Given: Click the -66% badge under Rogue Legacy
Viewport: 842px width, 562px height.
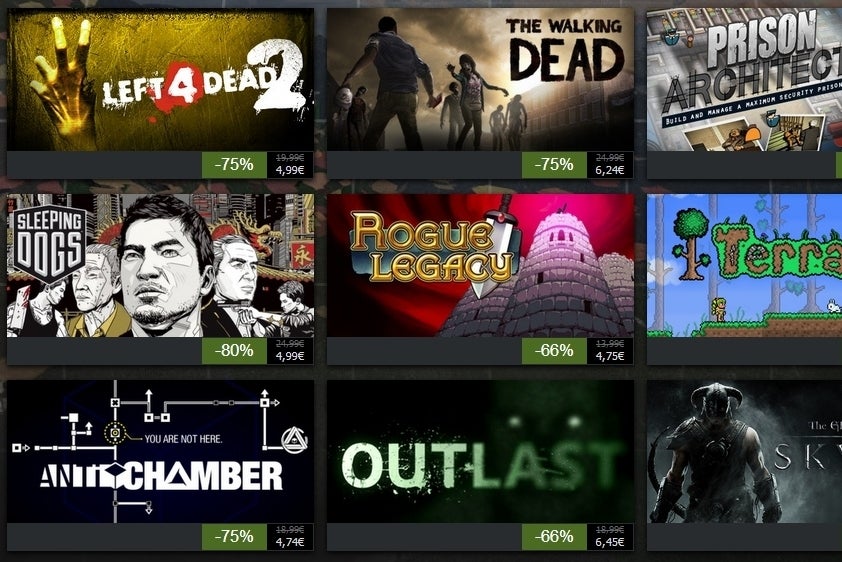Looking at the screenshot, I should click(x=554, y=351).
